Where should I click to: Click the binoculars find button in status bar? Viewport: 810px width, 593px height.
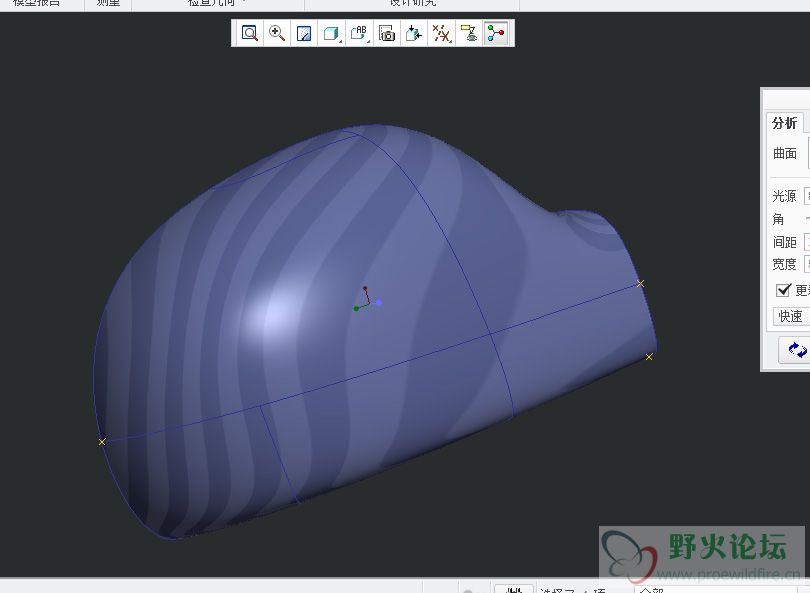514,588
